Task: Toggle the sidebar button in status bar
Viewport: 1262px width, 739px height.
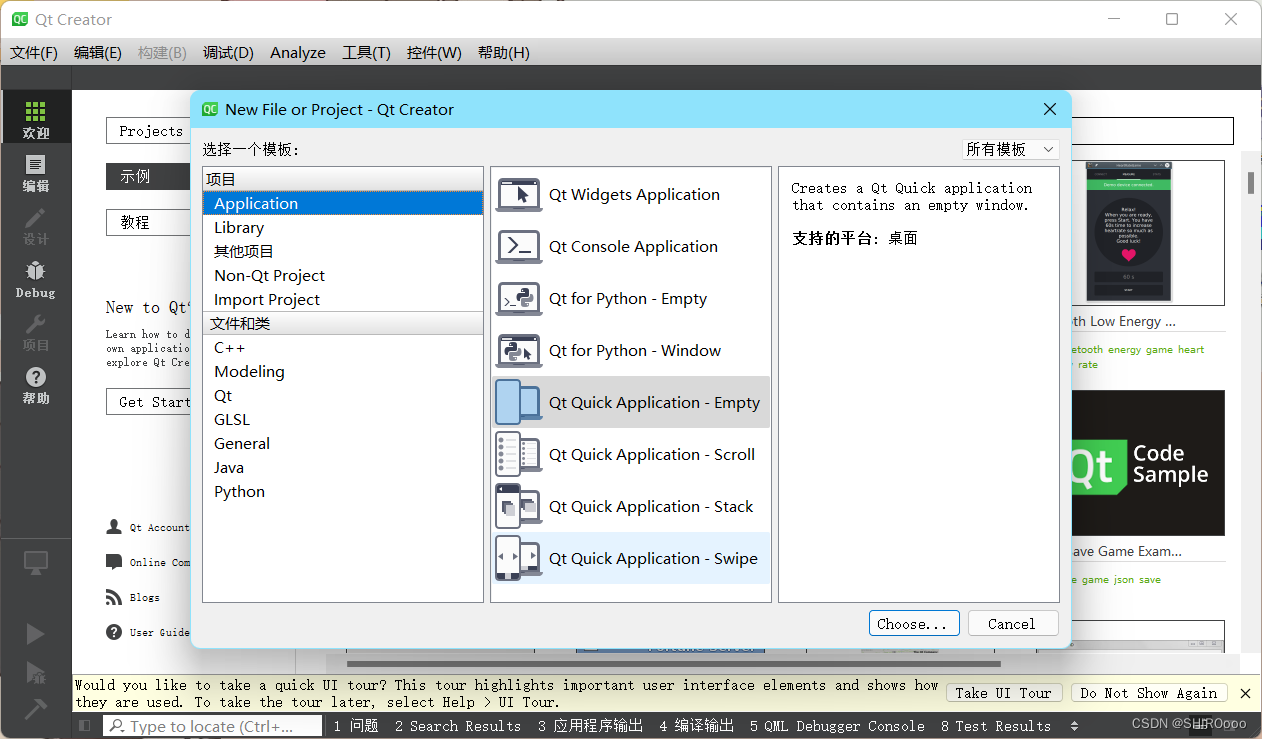Action: [85, 726]
